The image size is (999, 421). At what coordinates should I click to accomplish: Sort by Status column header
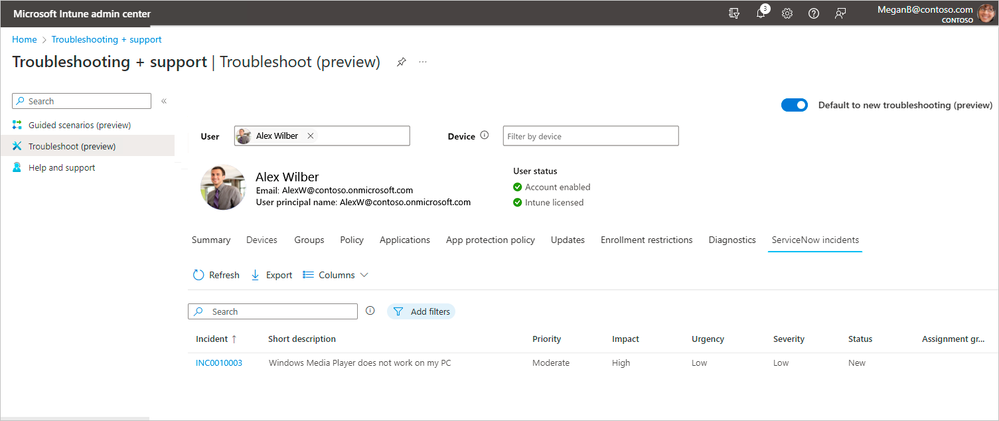click(860, 339)
